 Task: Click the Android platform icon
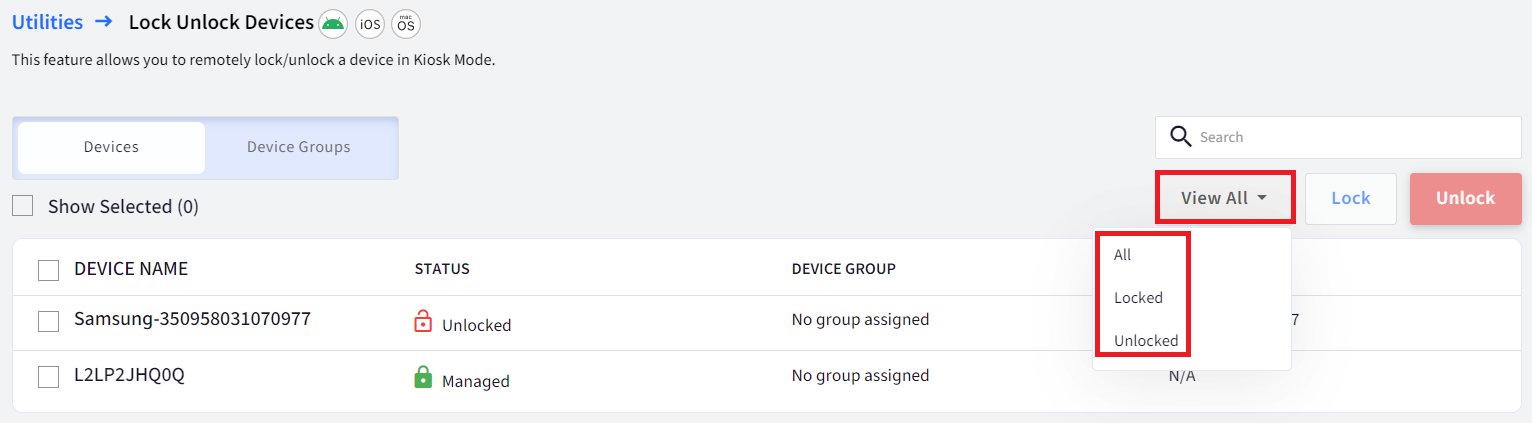[334, 22]
